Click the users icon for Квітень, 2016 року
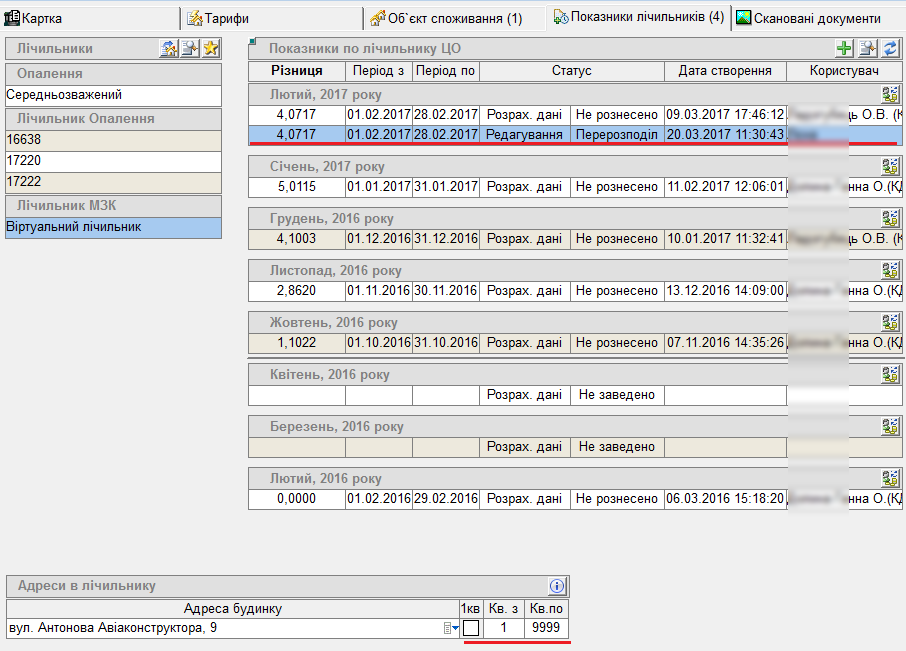Screen dimensions: 906x651 (890, 374)
